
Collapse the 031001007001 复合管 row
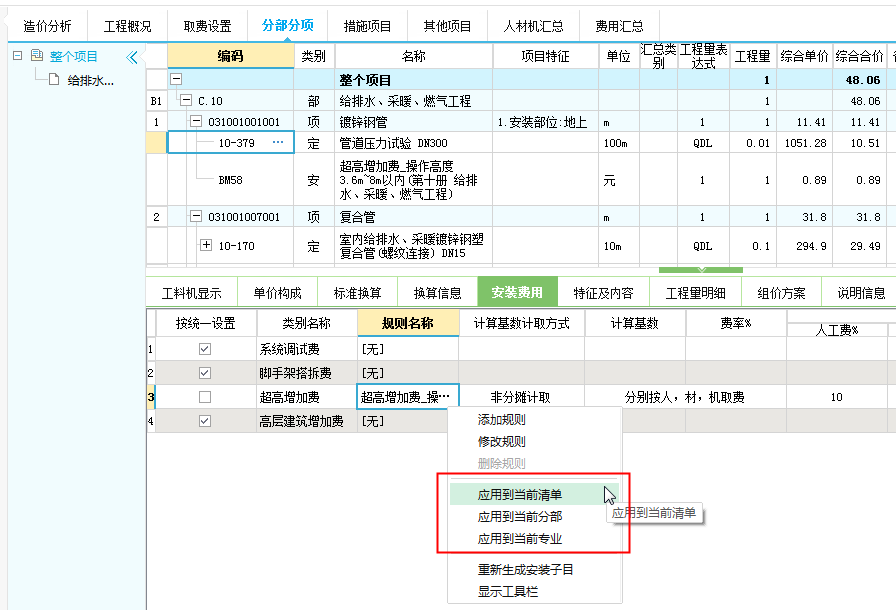pyautogui.click(x=196, y=217)
